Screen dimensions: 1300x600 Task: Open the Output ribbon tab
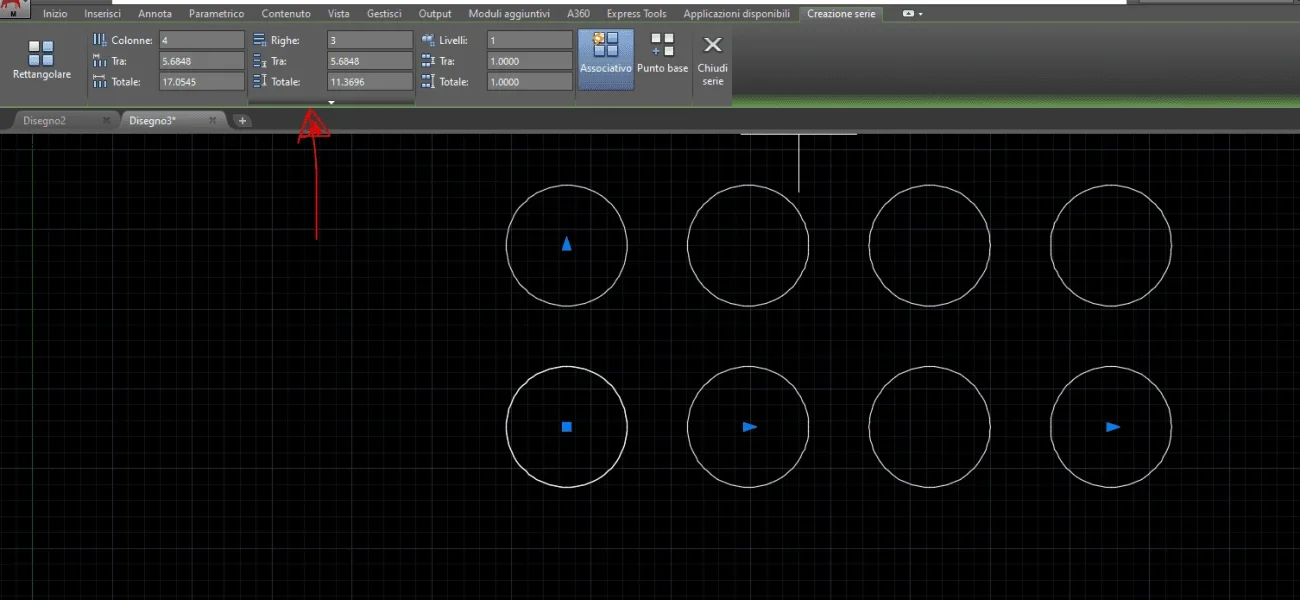click(435, 14)
